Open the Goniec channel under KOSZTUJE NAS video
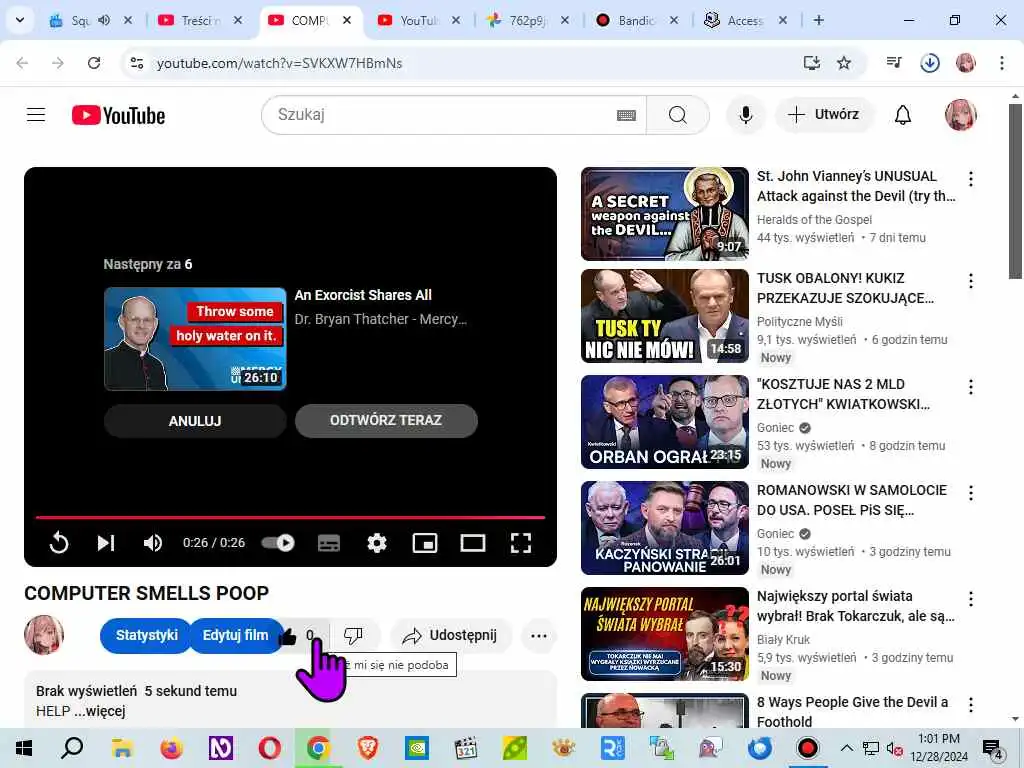 point(775,428)
